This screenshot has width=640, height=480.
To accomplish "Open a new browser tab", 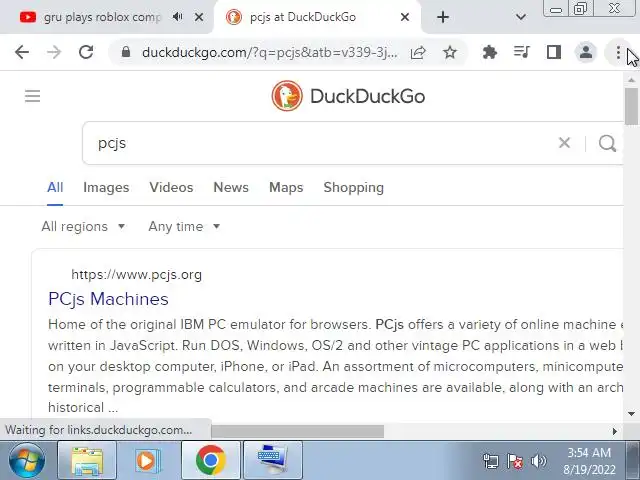I will (443, 17).
